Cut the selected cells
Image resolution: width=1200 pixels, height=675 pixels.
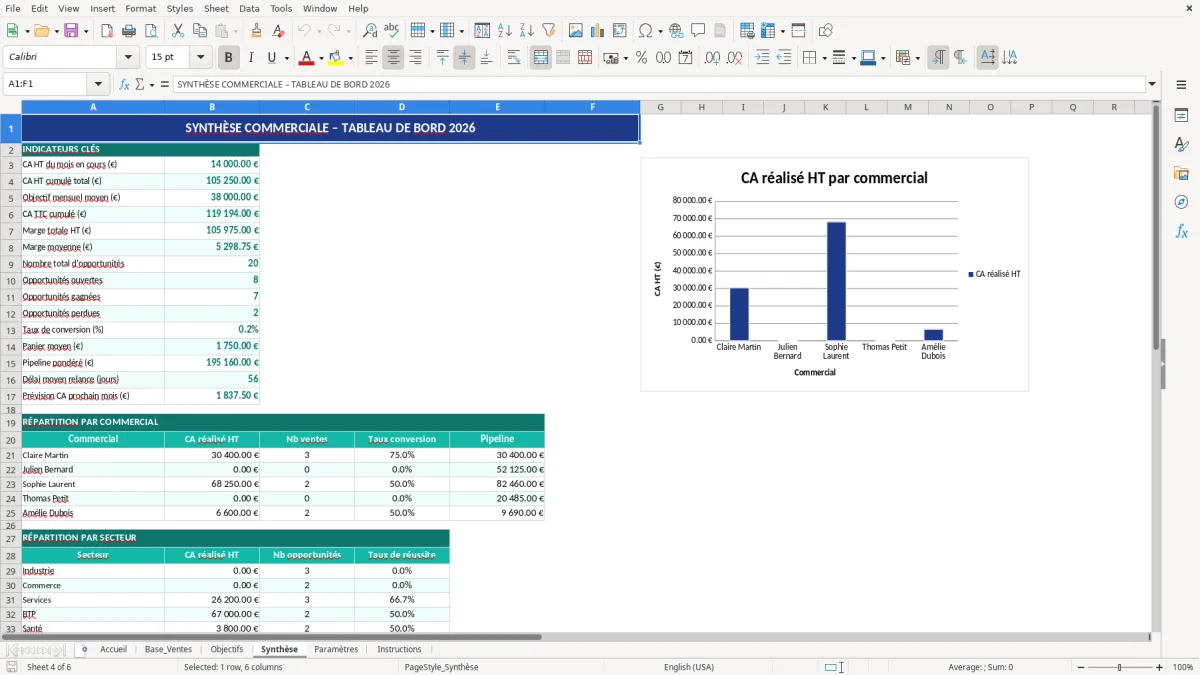178,31
